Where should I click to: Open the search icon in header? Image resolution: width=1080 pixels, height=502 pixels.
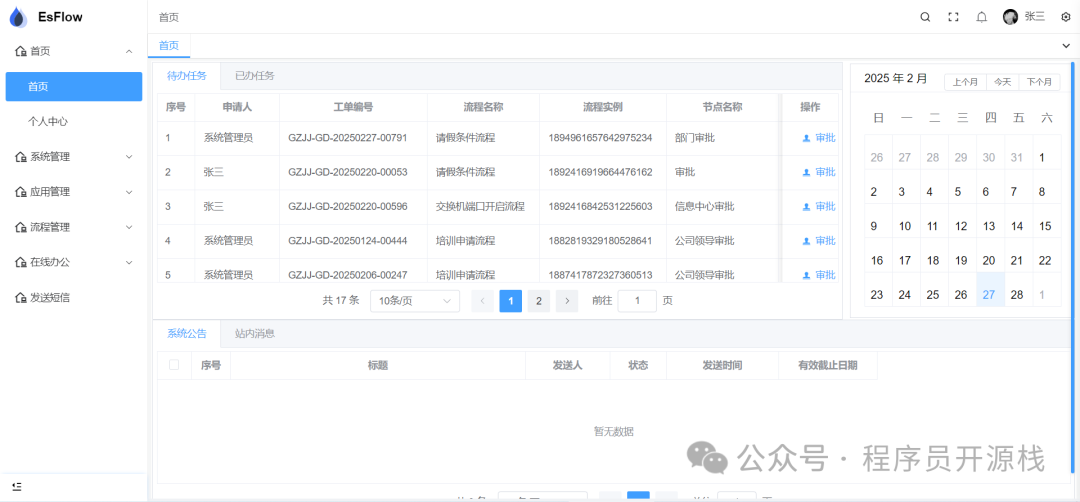(x=925, y=17)
